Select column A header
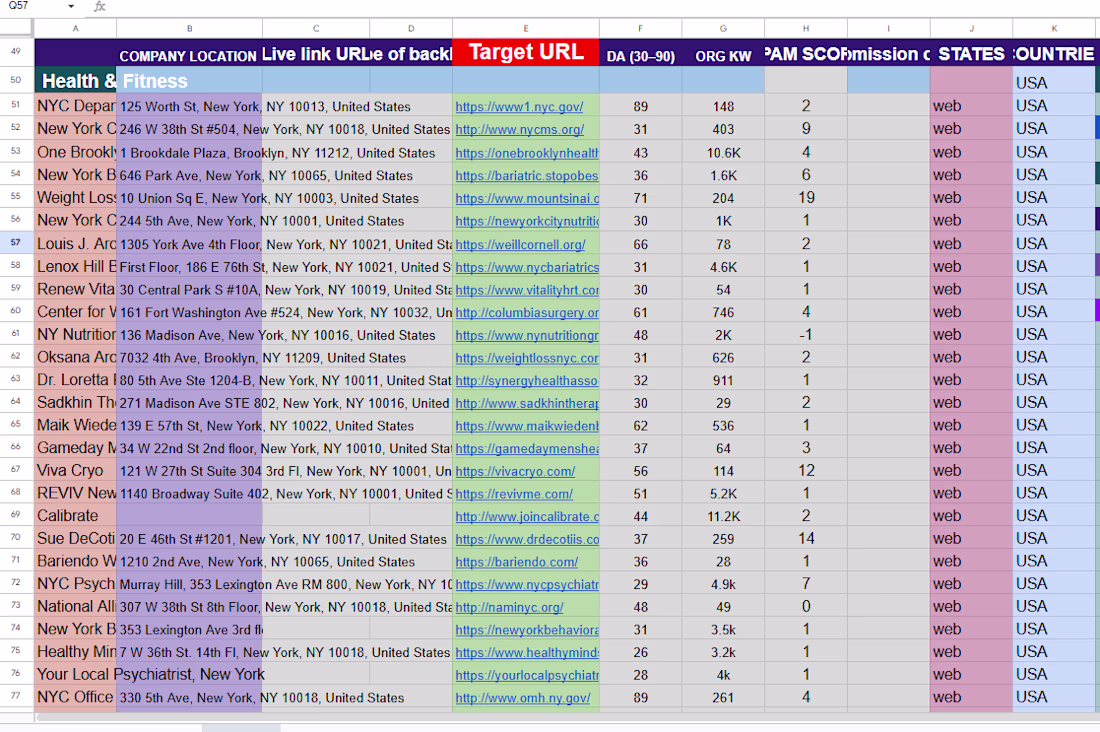 76,29
